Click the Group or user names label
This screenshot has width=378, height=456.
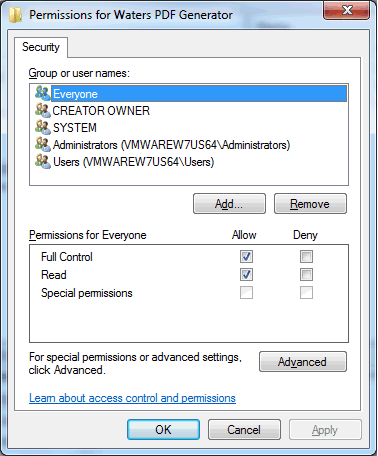click(79, 73)
